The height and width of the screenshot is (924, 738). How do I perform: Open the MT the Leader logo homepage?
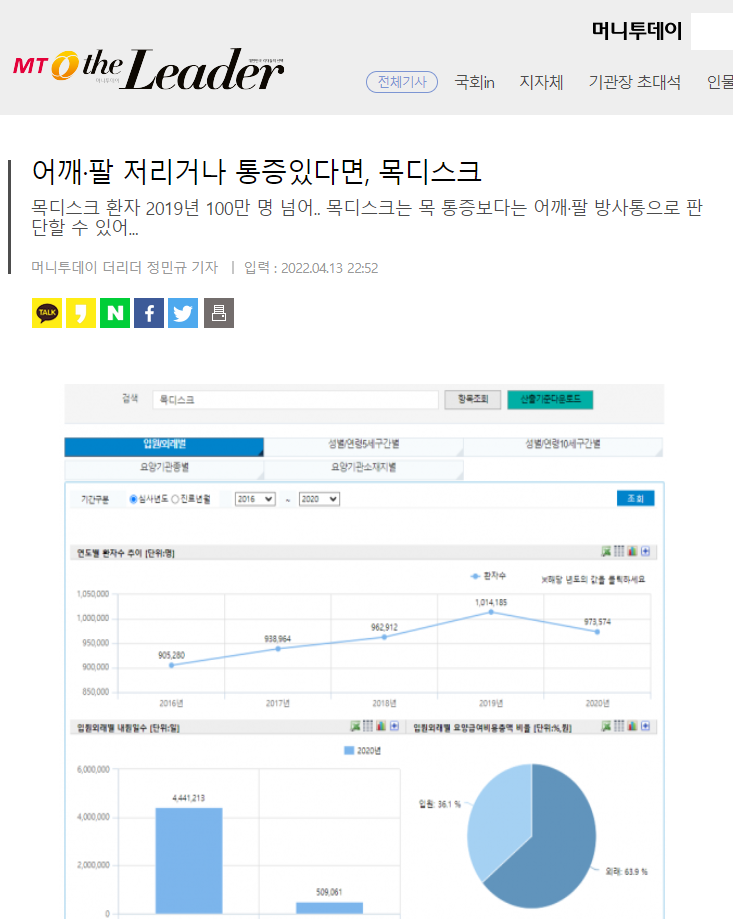click(149, 70)
